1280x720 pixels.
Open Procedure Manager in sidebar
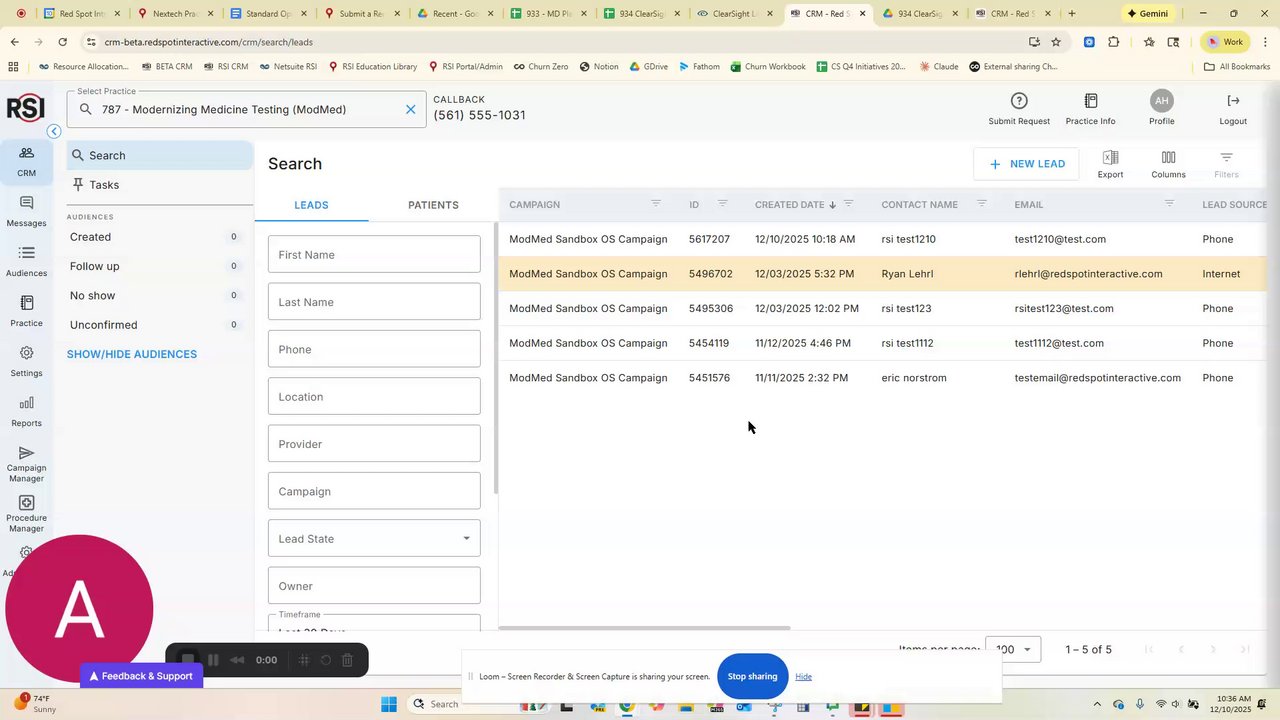tap(26, 514)
